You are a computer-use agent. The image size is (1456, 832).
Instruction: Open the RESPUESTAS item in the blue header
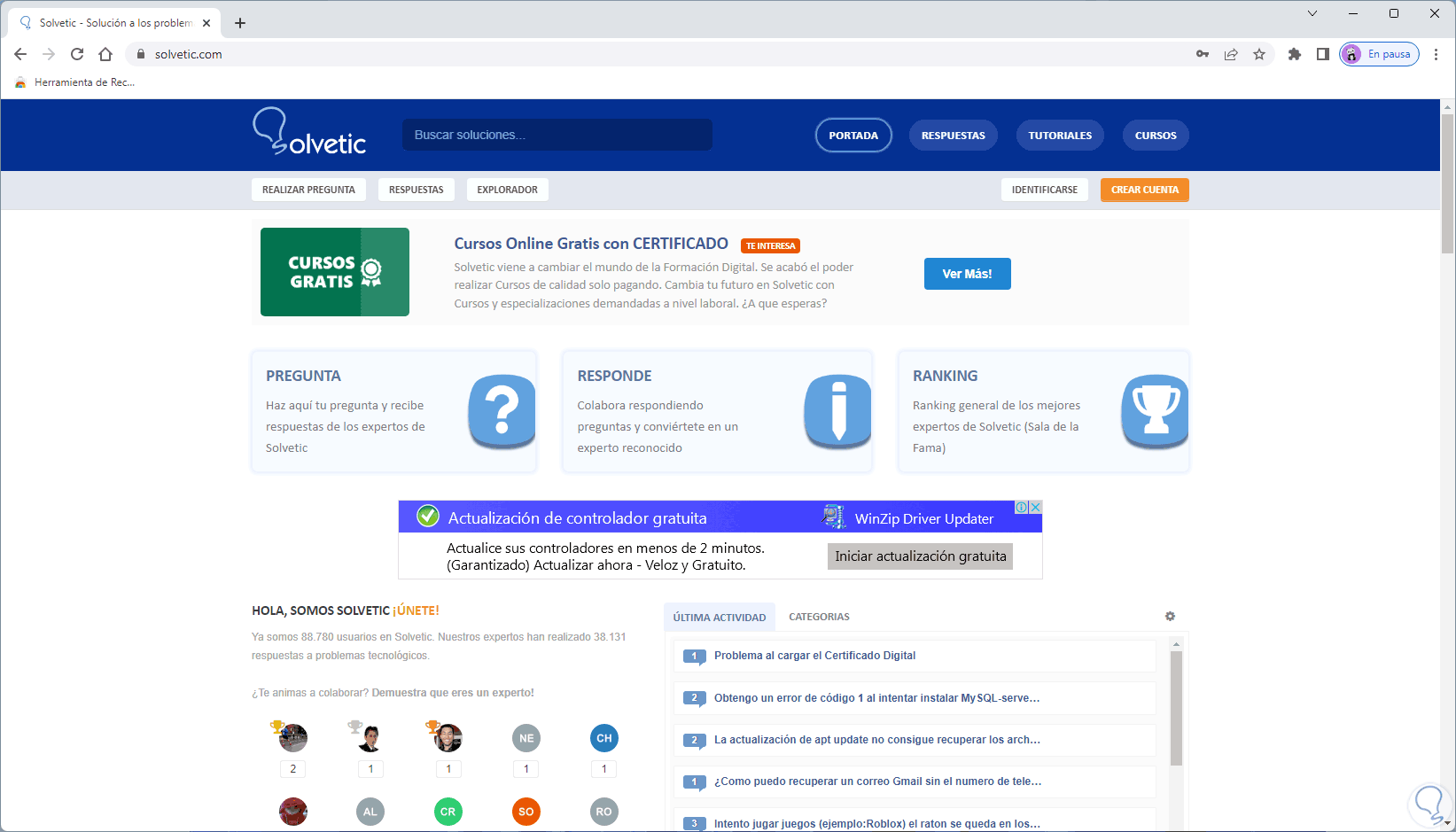point(954,136)
